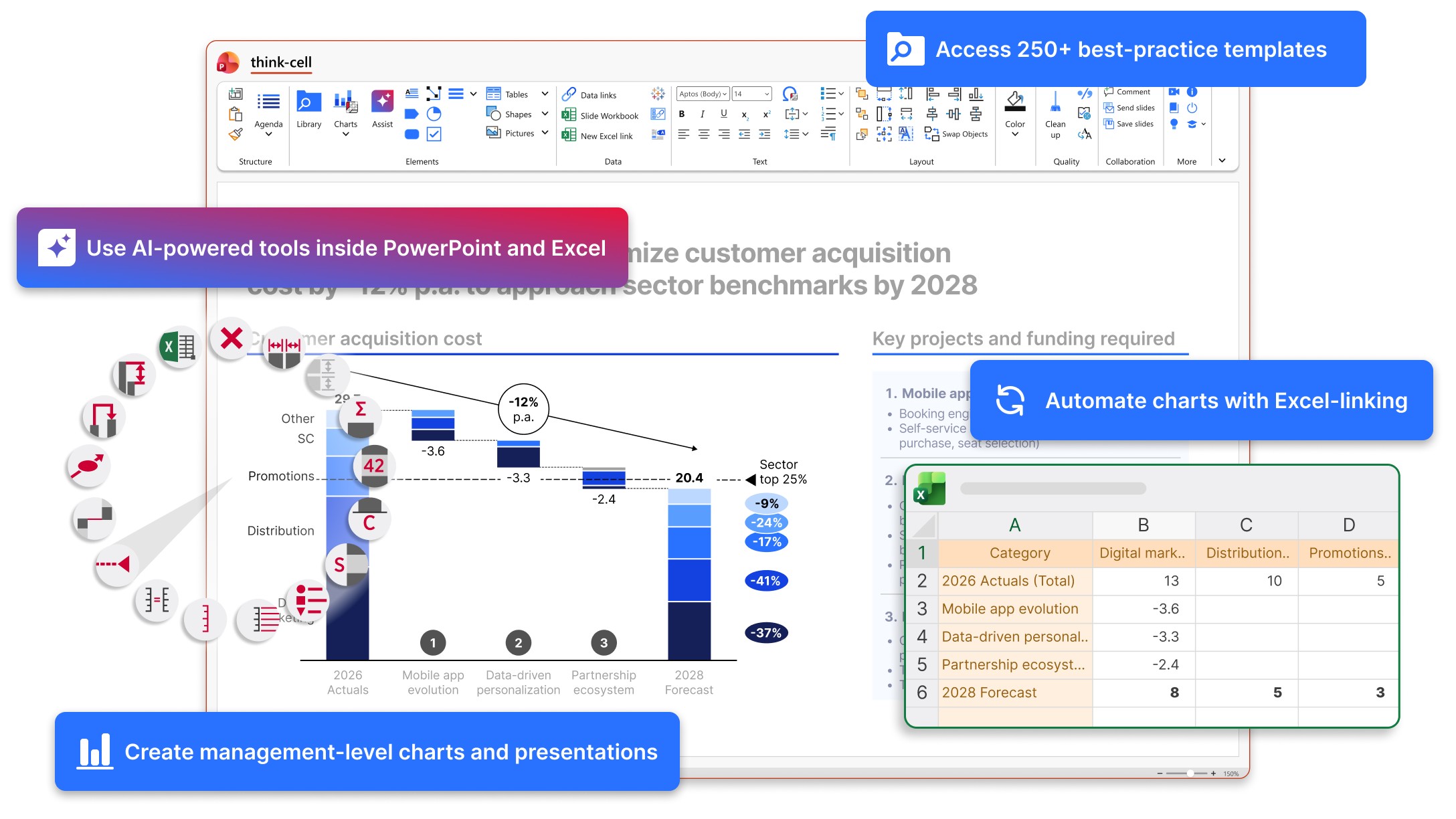
Task: Insert a Harvey ball element
Action: pyautogui.click(x=434, y=114)
